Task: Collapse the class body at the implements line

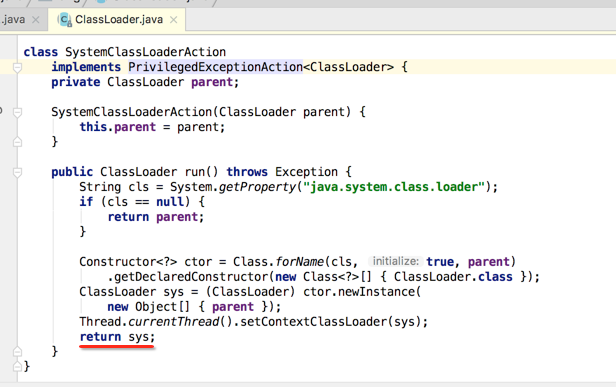Action: tap(17, 68)
